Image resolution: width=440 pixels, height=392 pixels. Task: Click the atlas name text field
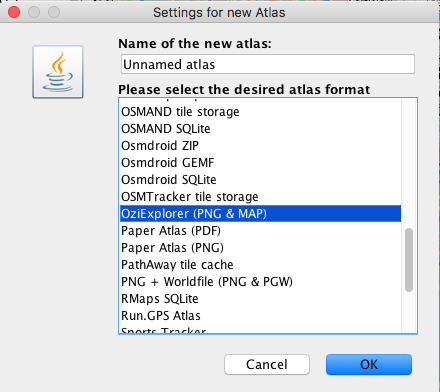click(x=268, y=64)
